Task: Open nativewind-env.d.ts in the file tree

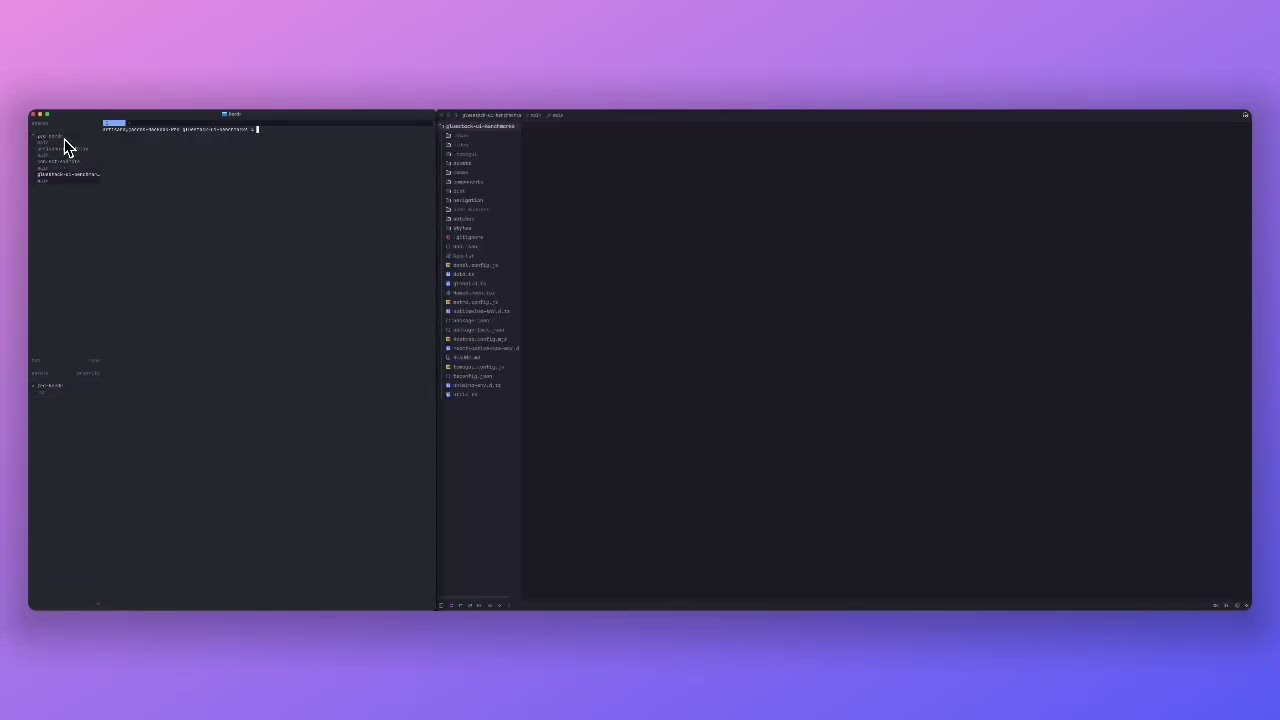Action: pyautogui.click(x=480, y=311)
